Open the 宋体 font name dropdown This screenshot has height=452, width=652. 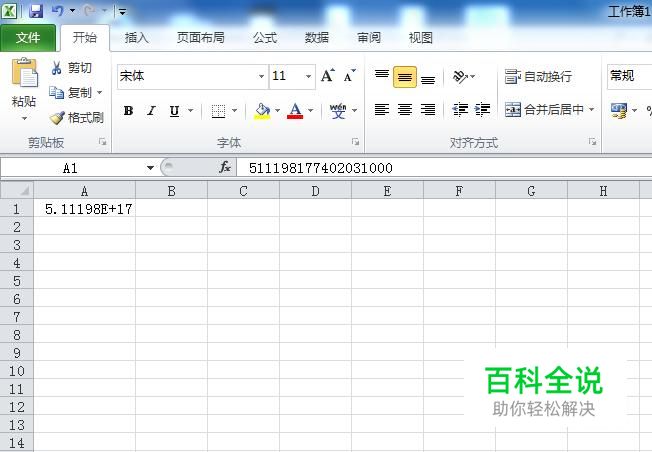click(x=261, y=77)
